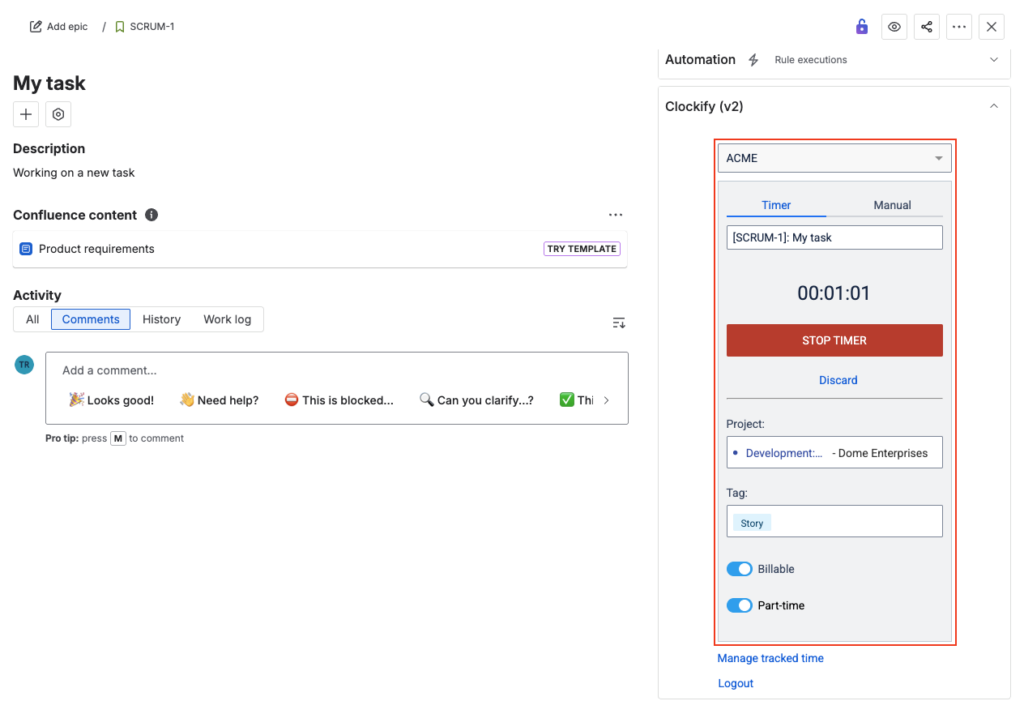
Task: Disable the Billable toggle
Action: pyautogui.click(x=739, y=569)
